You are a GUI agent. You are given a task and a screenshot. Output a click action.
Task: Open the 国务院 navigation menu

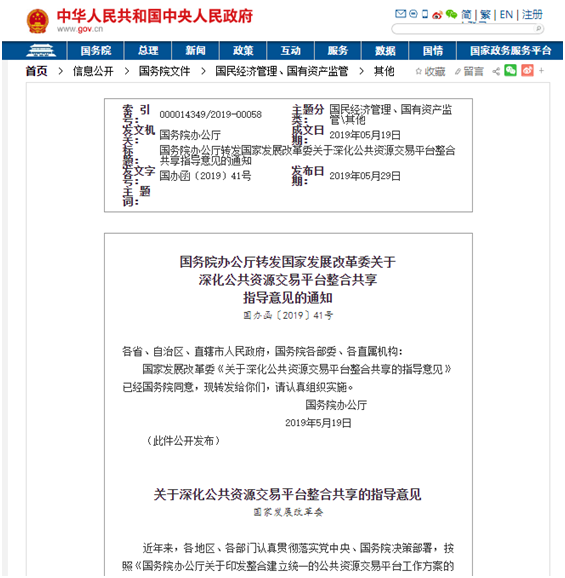pos(95,51)
